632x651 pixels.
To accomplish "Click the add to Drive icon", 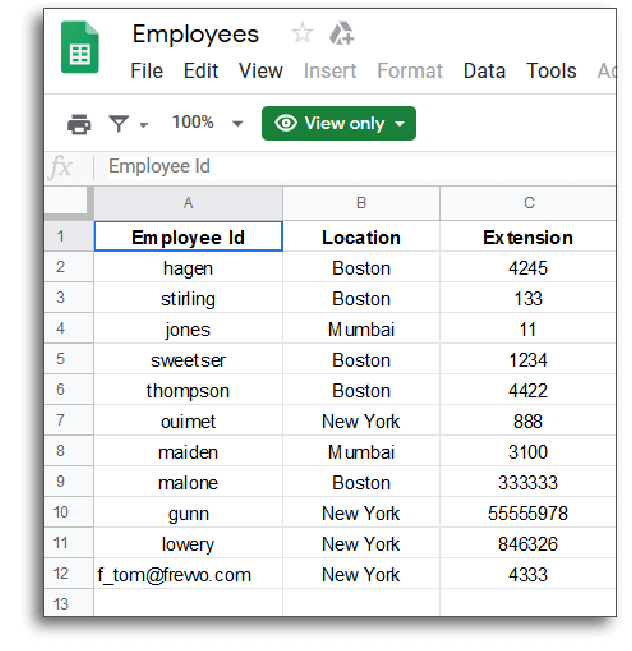I will click(x=341, y=33).
